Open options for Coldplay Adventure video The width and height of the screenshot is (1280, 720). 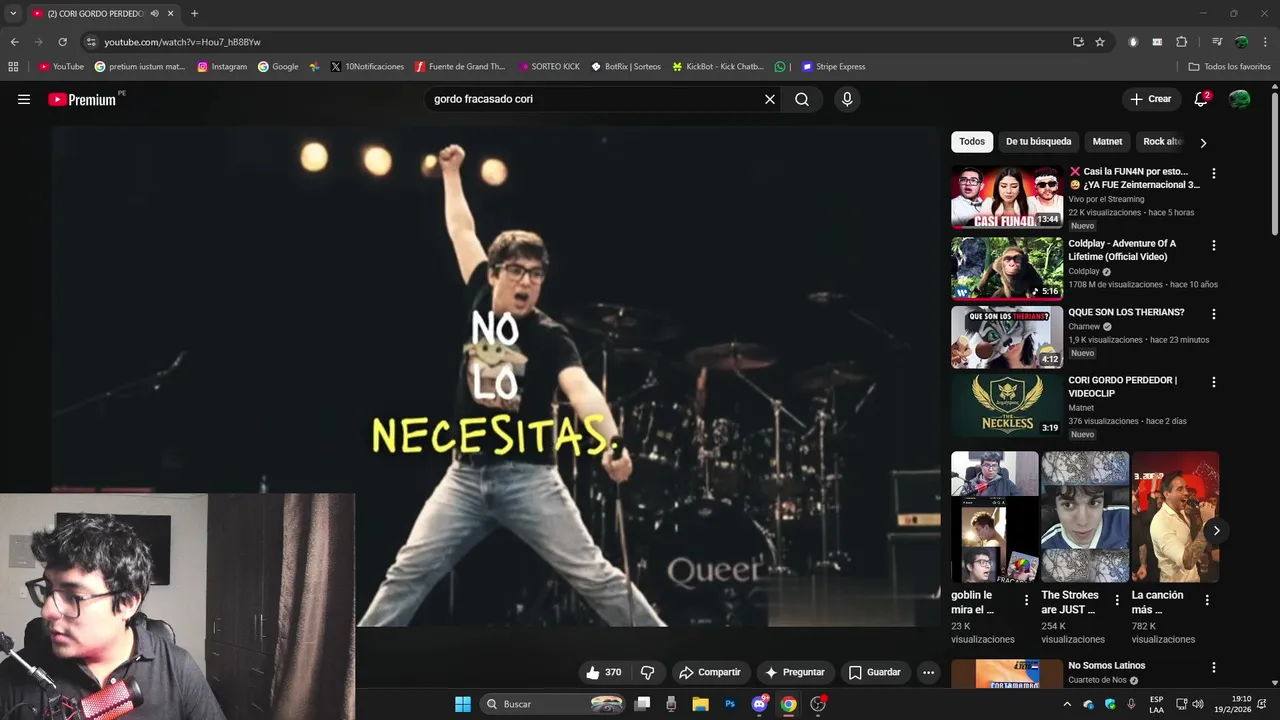[x=1214, y=245]
